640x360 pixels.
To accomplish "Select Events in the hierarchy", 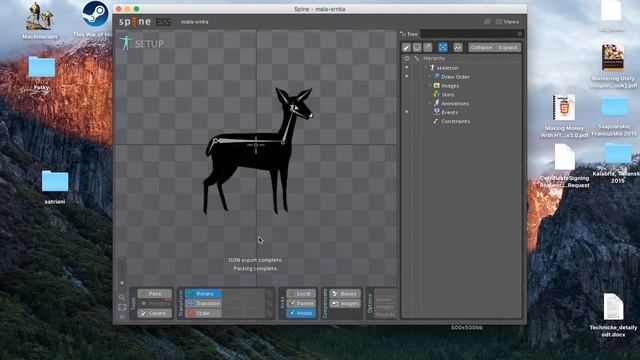I will 449,112.
